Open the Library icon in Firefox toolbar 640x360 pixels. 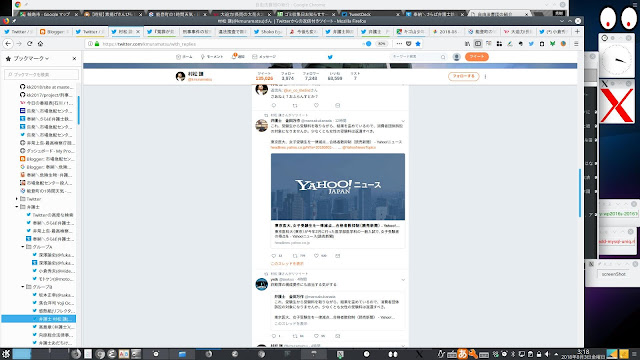467,44
